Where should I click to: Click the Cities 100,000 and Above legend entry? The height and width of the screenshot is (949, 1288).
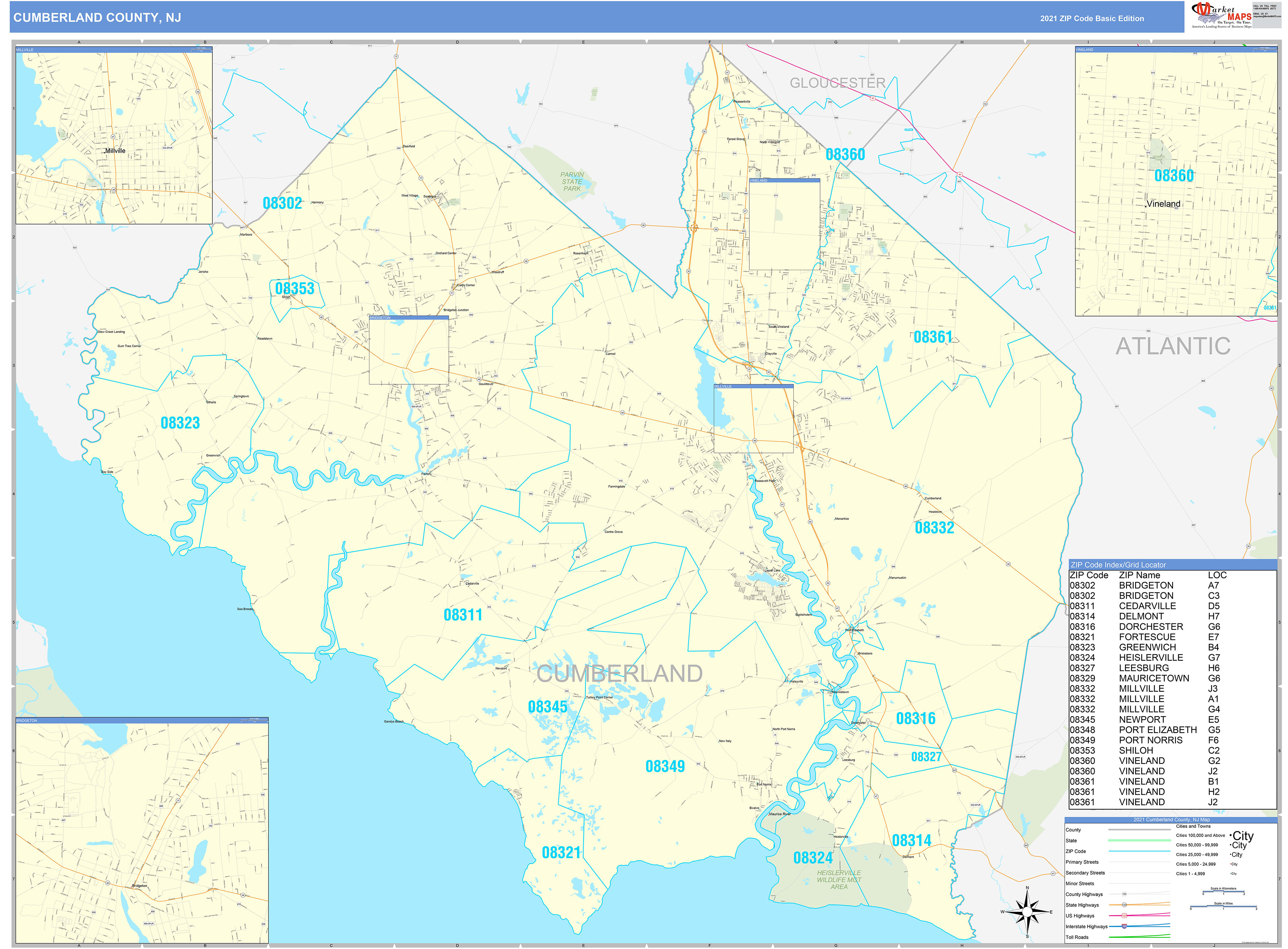click(1200, 836)
